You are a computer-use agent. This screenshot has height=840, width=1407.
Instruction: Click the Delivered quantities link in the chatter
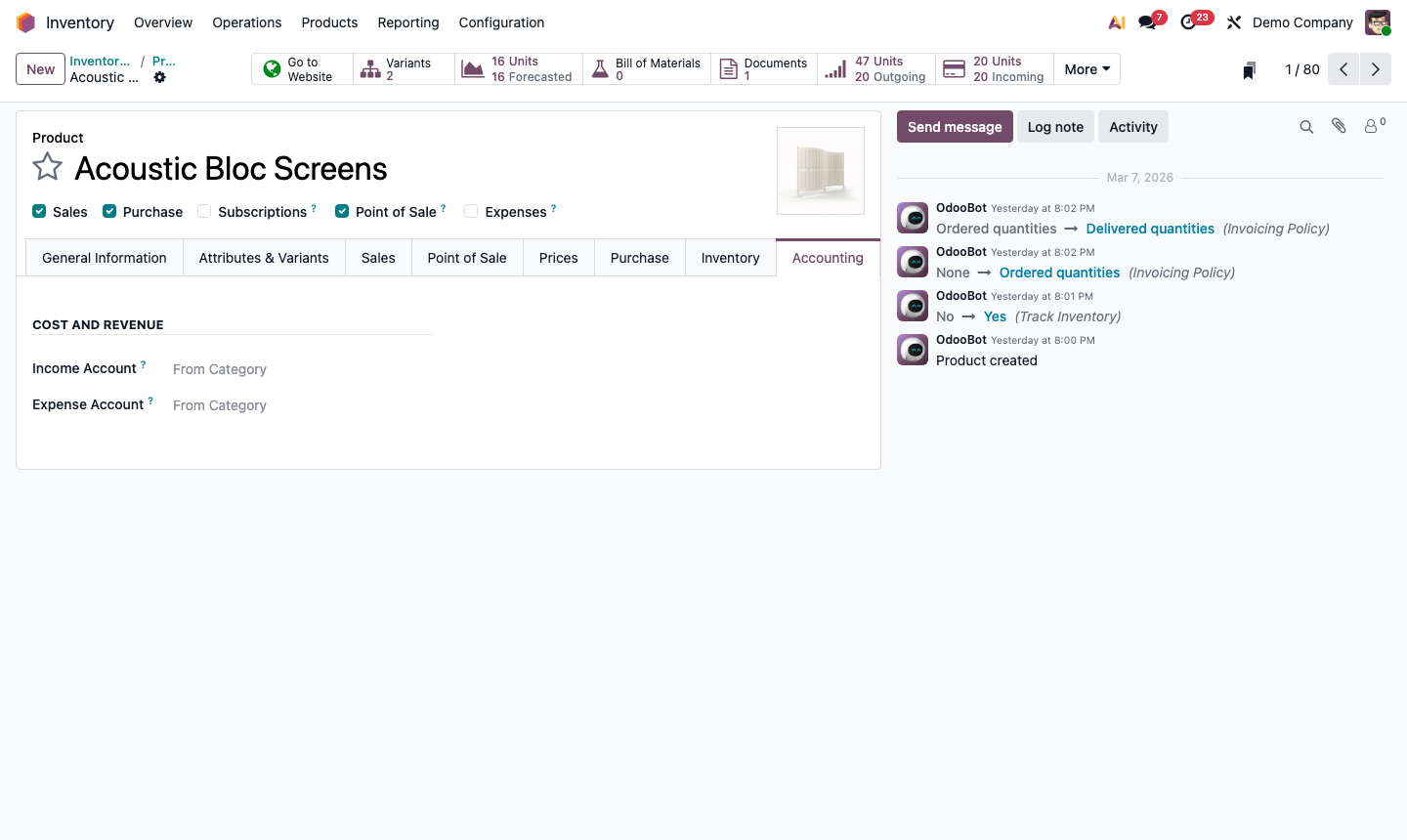1150,228
